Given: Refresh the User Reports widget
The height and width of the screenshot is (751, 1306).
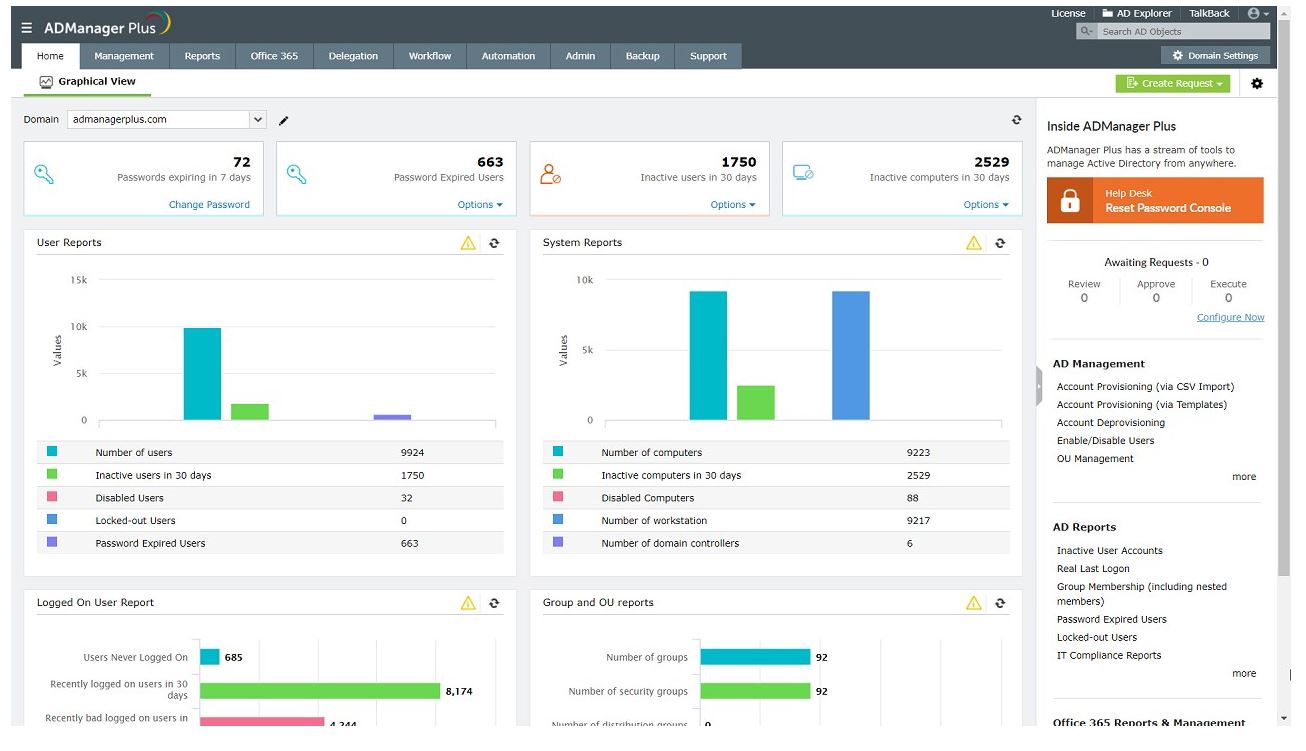Looking at the screenshot, I should point(494,243).
